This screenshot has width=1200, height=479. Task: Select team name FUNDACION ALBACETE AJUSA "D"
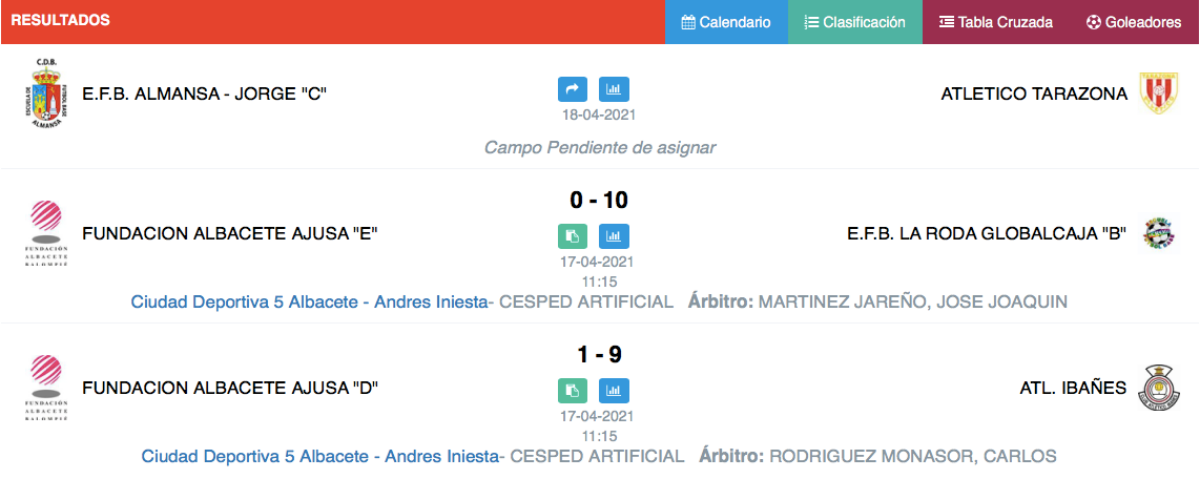coord(230,388)
